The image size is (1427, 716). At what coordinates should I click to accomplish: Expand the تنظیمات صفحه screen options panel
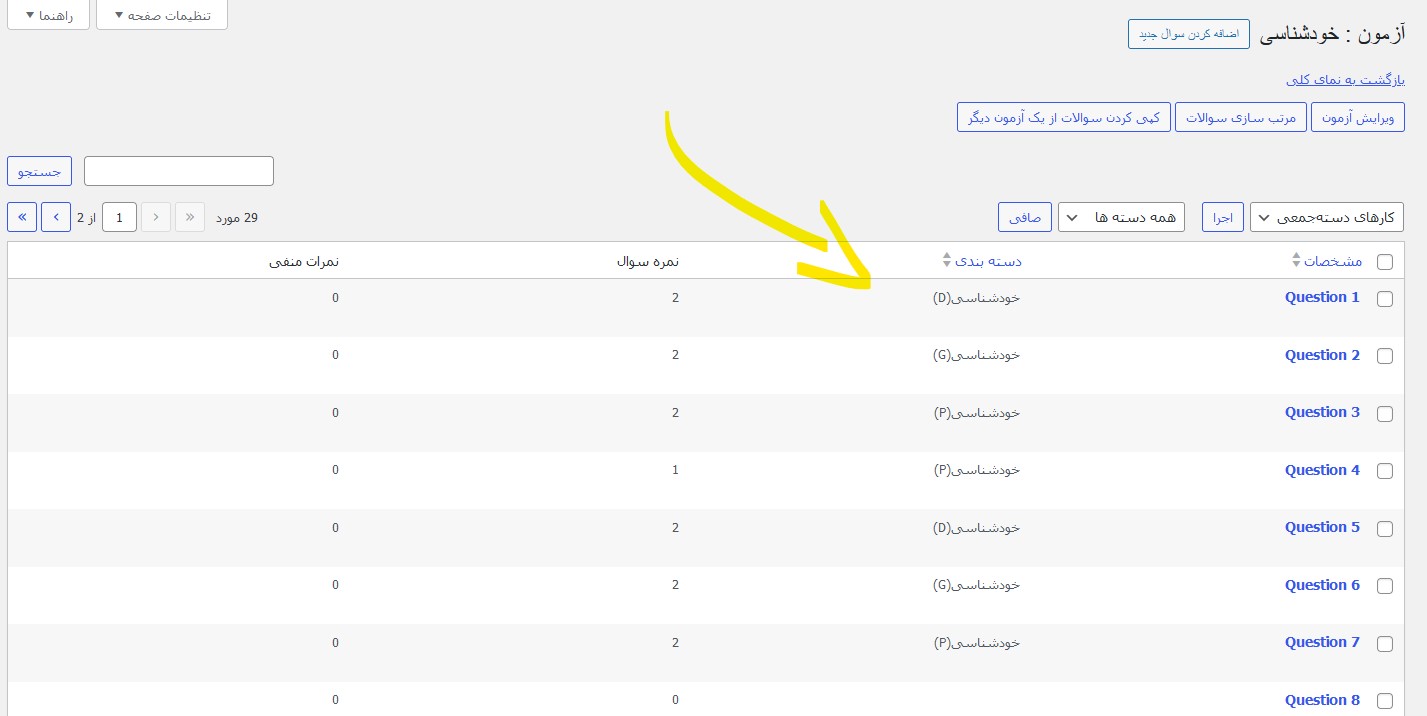coord(162,15)
